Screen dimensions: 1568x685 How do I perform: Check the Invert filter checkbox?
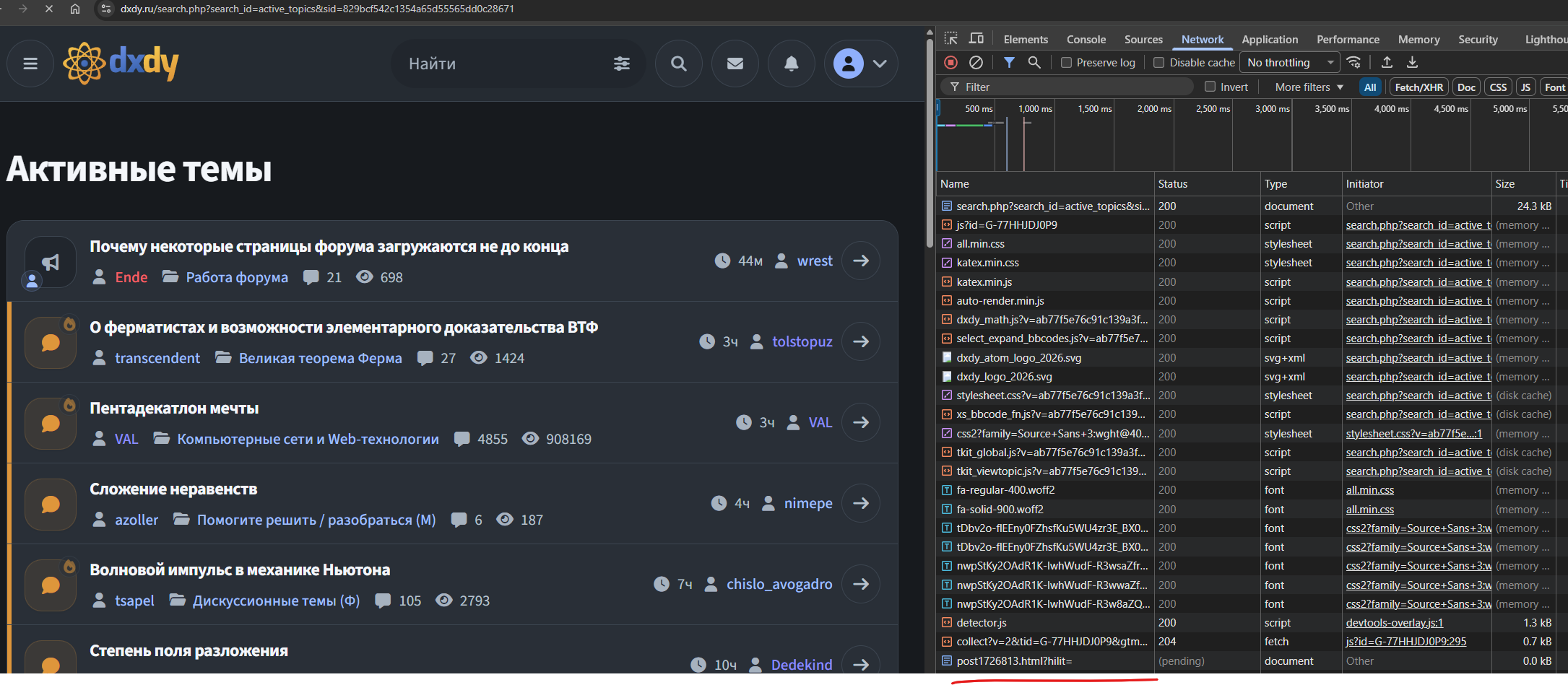[1210, 87]
